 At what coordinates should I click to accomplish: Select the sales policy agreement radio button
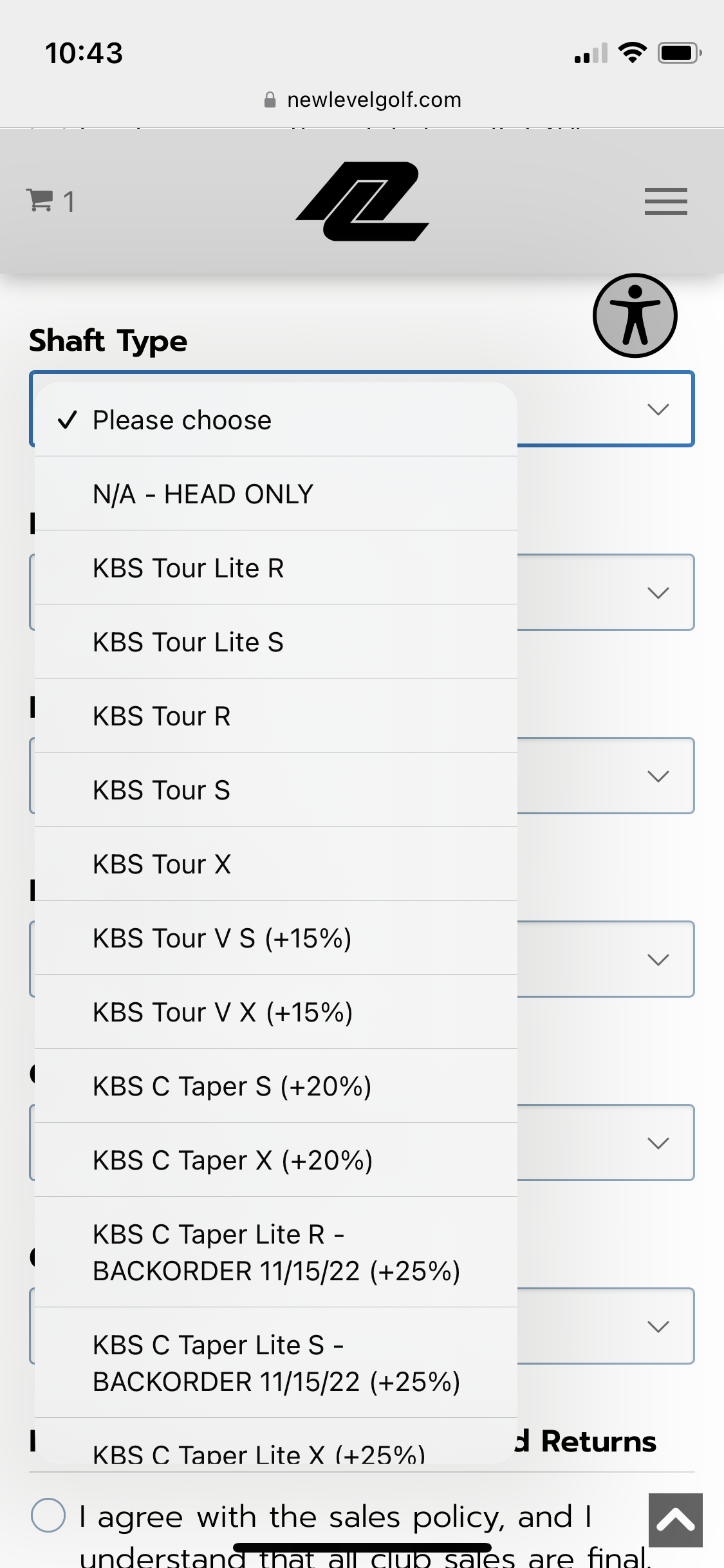pos(48,1515)
